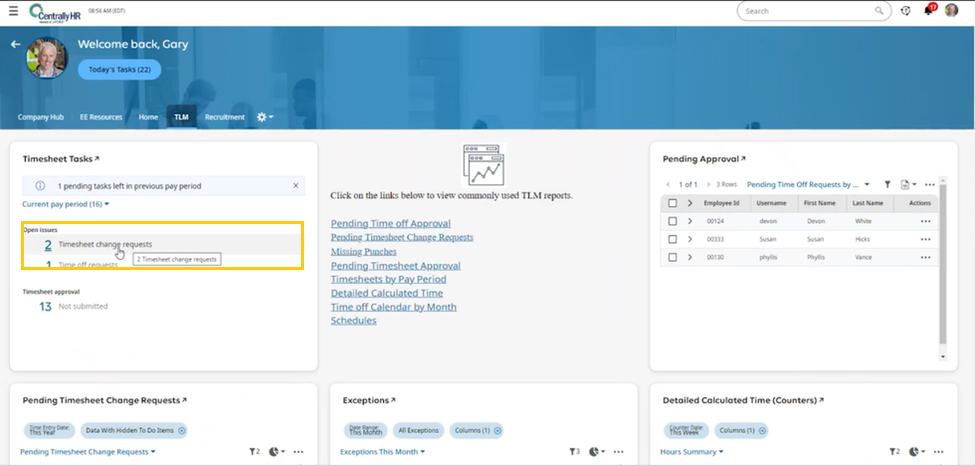Open Pending Time off Approval report
Viewport: 975px width, 465px height.
tap(390, 224)
